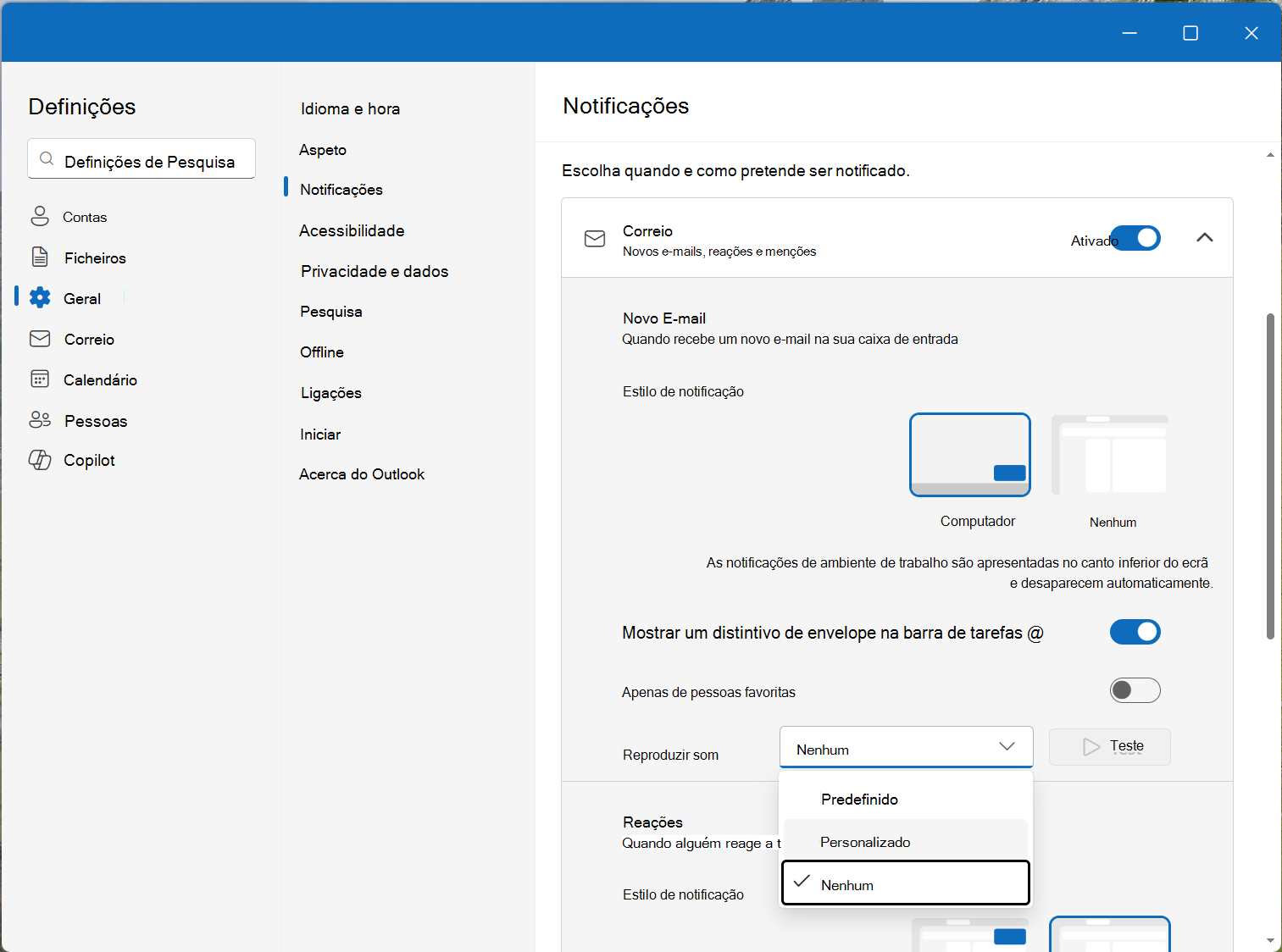The image size is (1282, 952).
Task: Open Acessibilidade settings
Action: (352, 230)
